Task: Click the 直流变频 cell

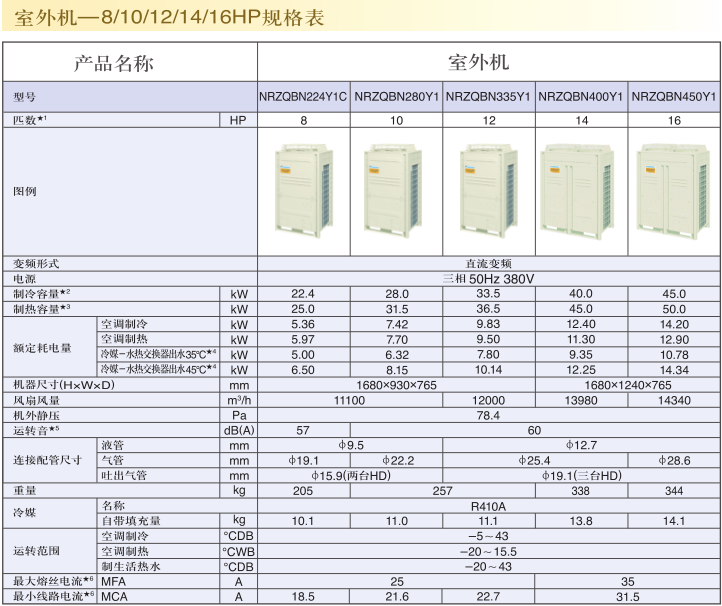Action: pyautogui.click(x=489, y=264)
